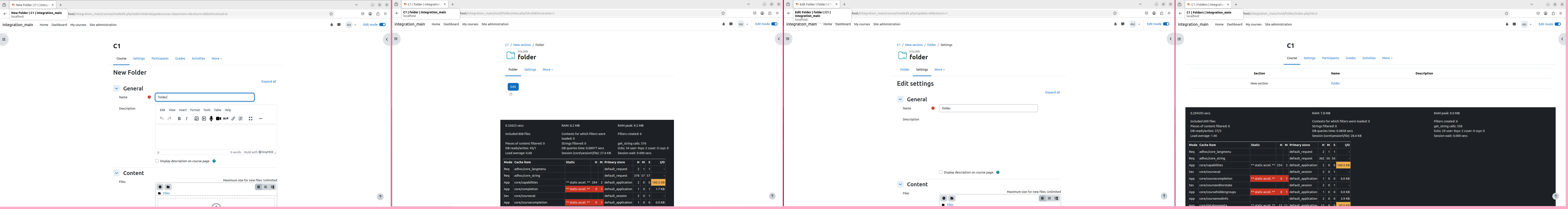This screenshot has height=209, width=1568.
Task: Open messages icon in New Folder window
Action: (339, 25)
